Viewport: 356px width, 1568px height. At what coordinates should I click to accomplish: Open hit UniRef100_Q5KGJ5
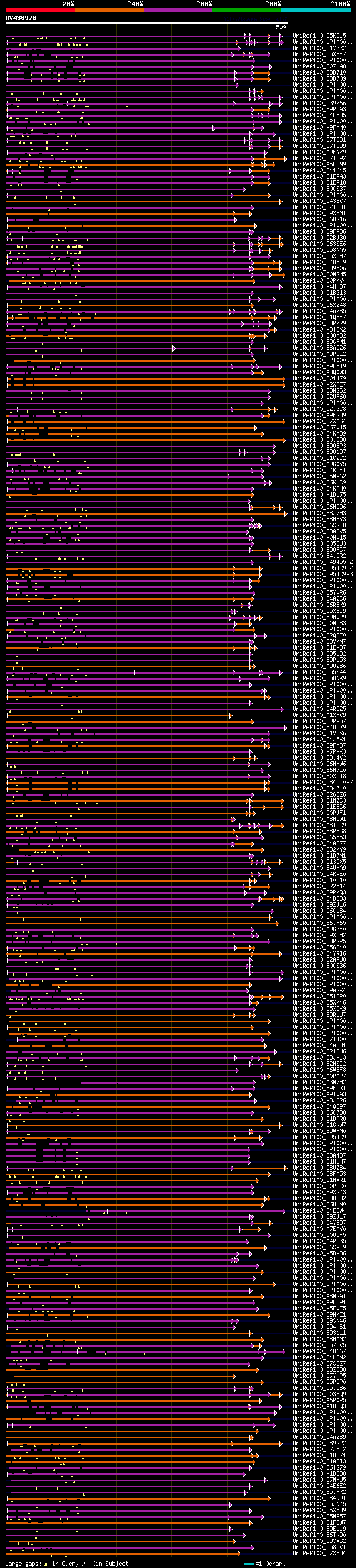click(x=319, y=36)
